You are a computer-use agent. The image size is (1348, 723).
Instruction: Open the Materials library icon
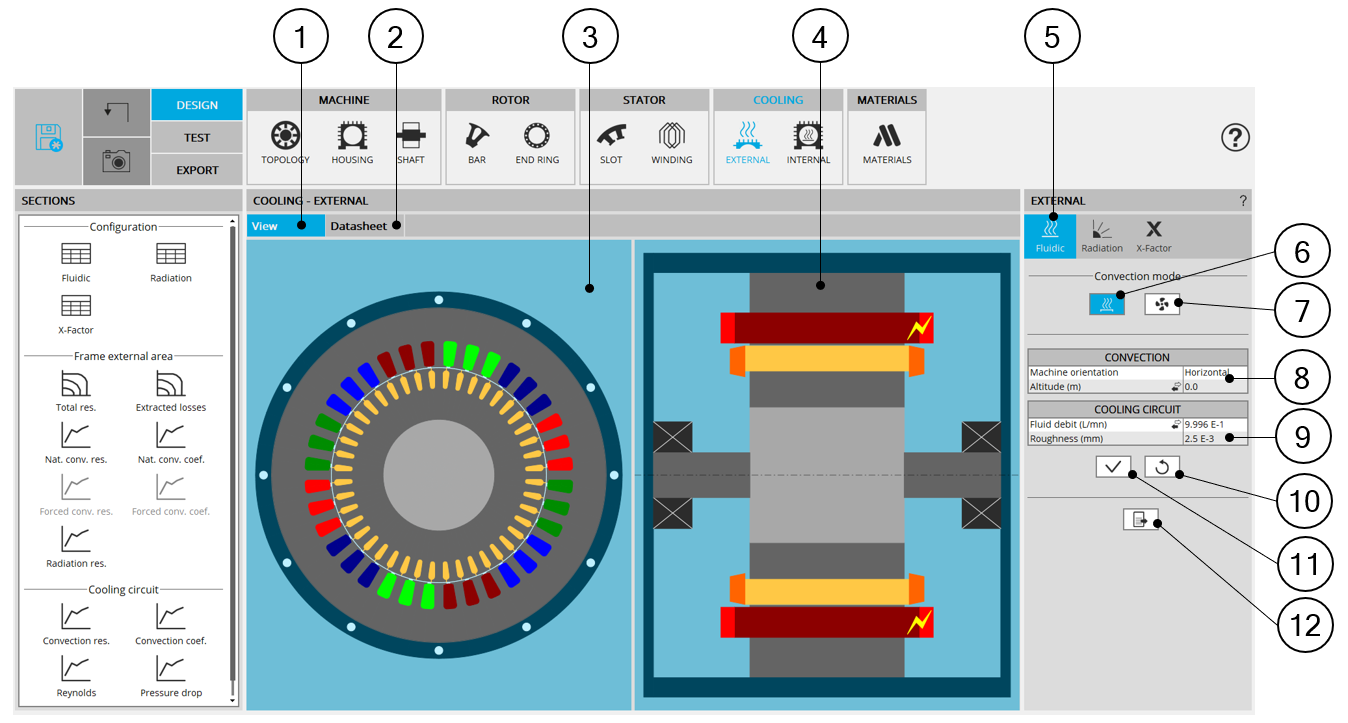[887, 142]
